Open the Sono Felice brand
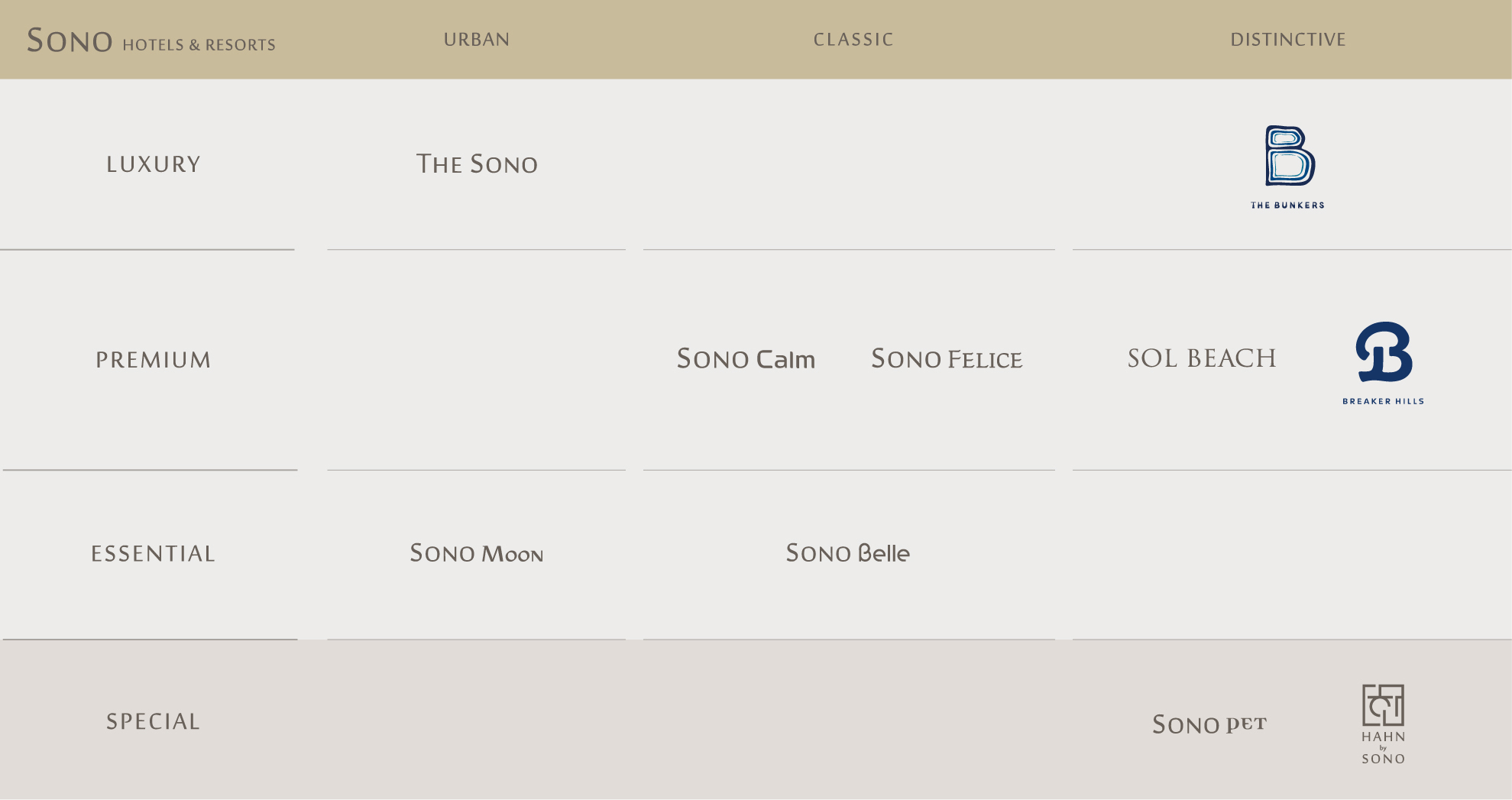This screenshot has height=800, width=1512. click(x=947, y=359)
